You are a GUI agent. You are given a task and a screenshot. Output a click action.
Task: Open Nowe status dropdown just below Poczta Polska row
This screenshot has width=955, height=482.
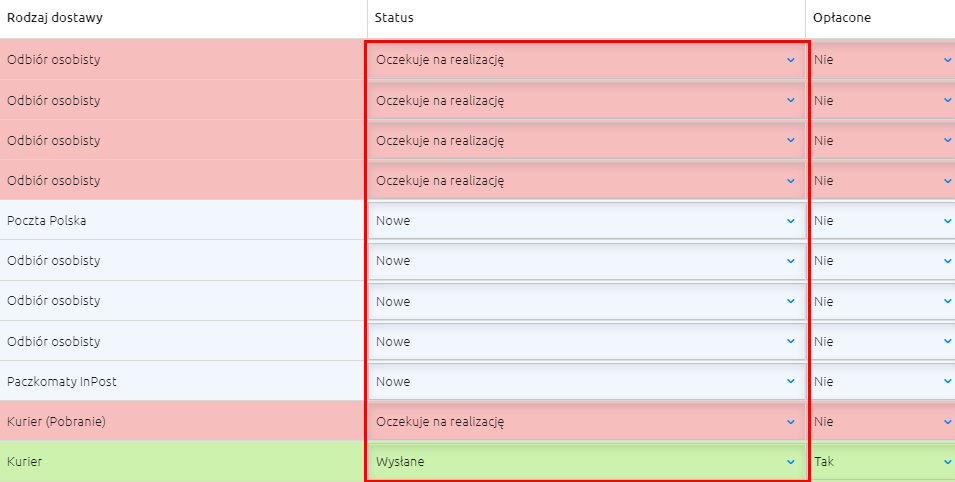(x=587, y=261)
